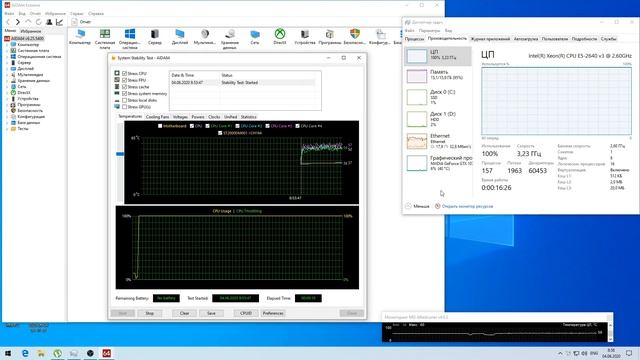Expand the Компьютер tree node

click(7, 44)
